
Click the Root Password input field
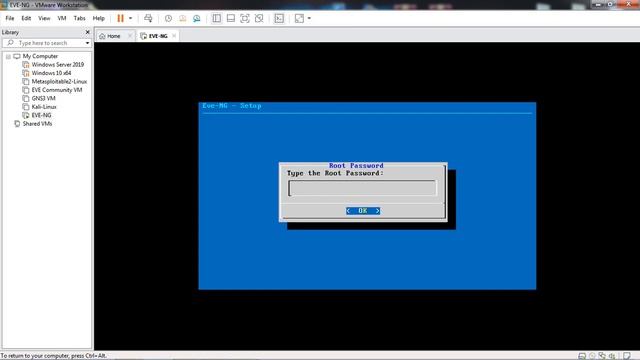tap(362, 188)
